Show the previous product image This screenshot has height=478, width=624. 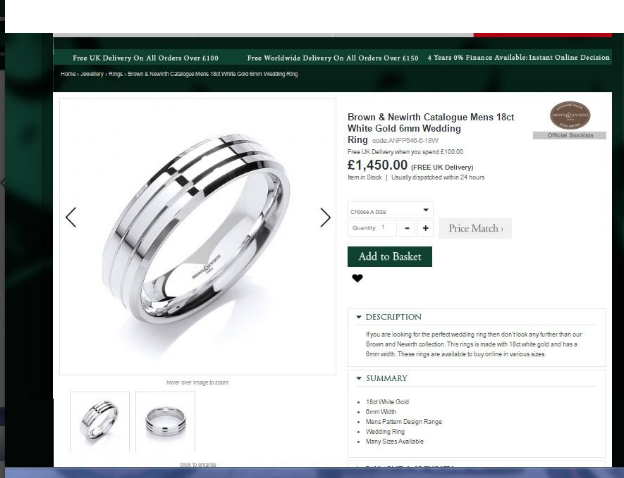(x=71, y=218)
